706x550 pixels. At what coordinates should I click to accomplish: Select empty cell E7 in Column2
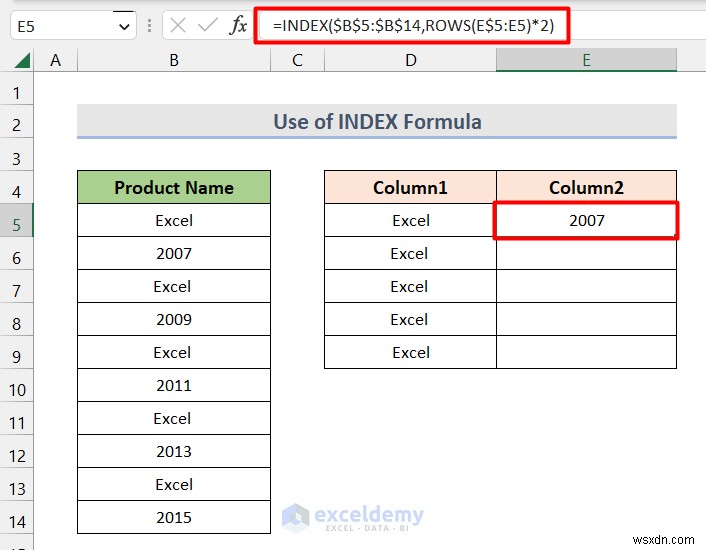pos(586,286)
